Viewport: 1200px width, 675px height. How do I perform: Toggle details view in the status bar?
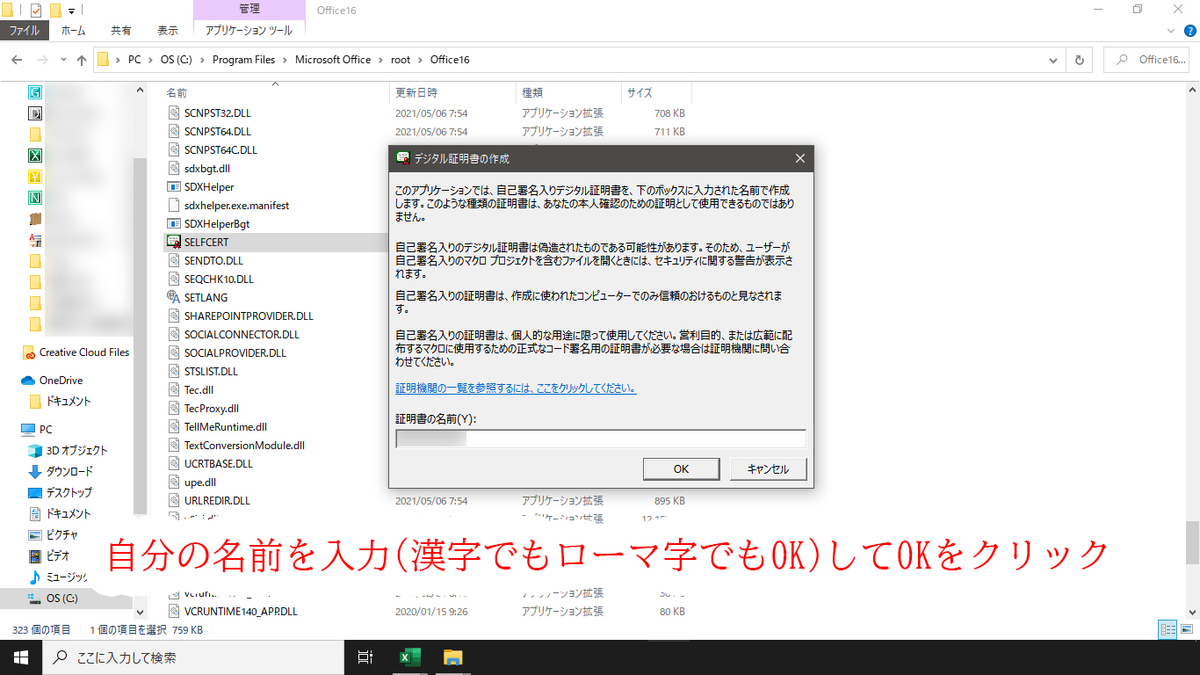point(1166,629)
